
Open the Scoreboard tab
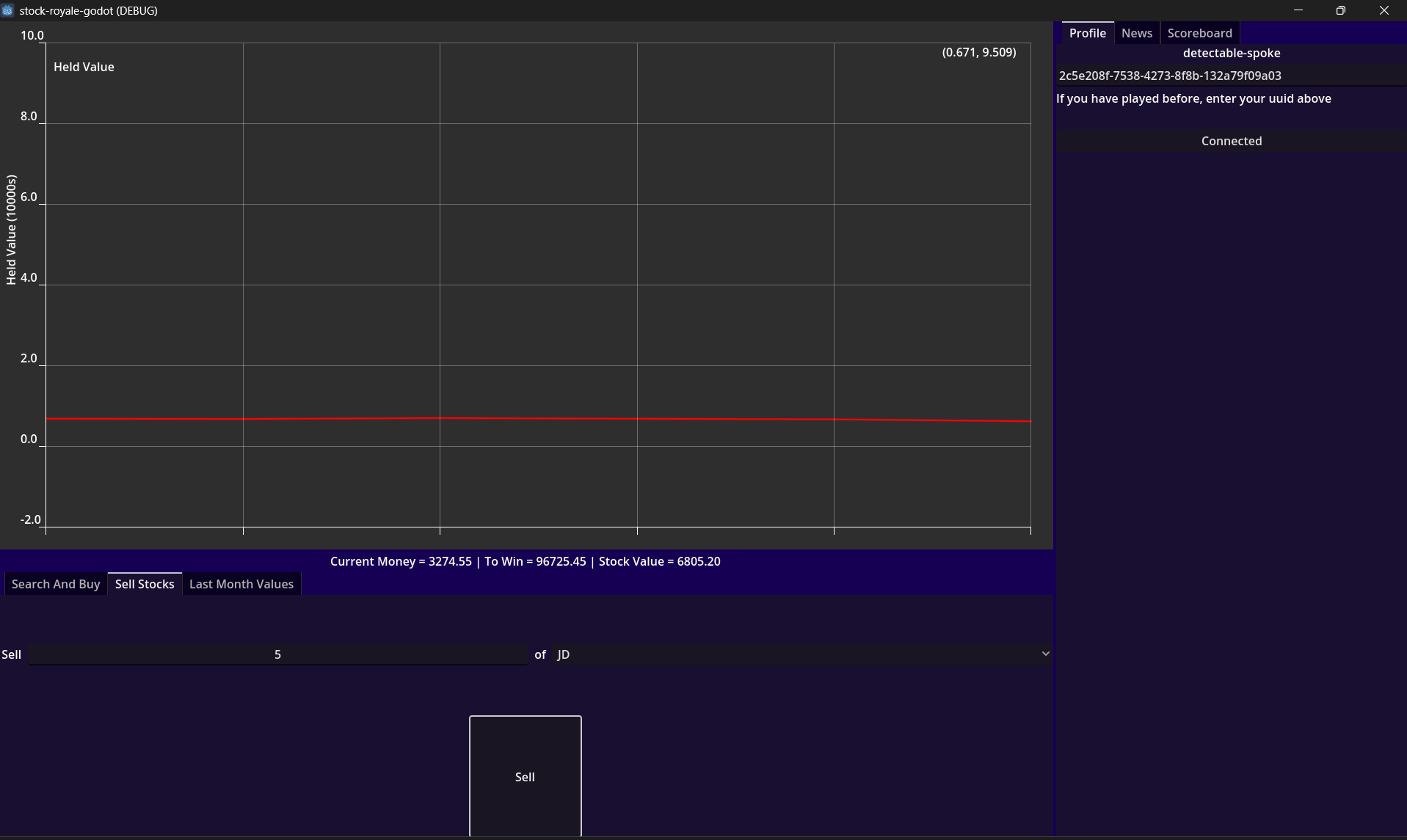coord(1199,32)
